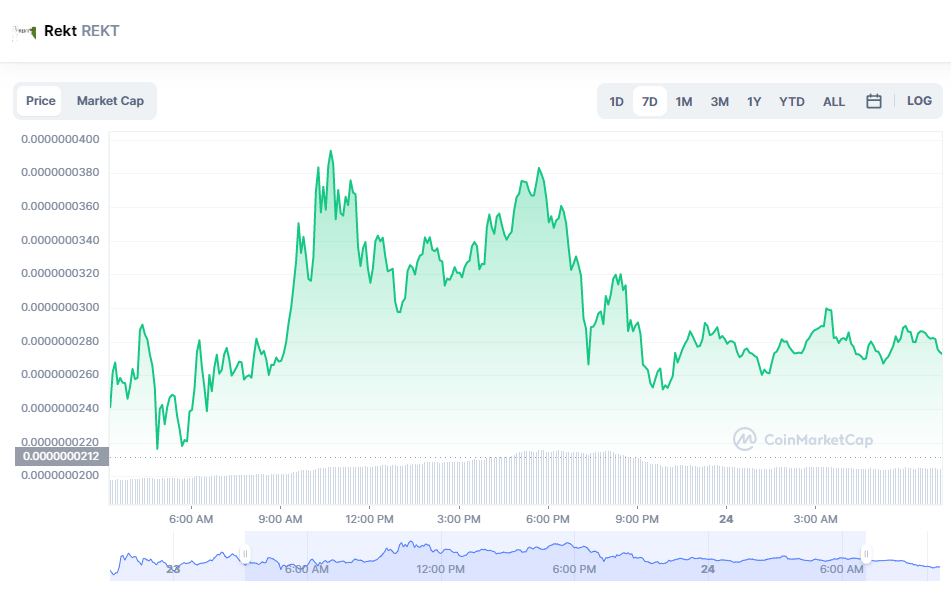Click the 0.0000000240 y-axis label

[60, 408]
